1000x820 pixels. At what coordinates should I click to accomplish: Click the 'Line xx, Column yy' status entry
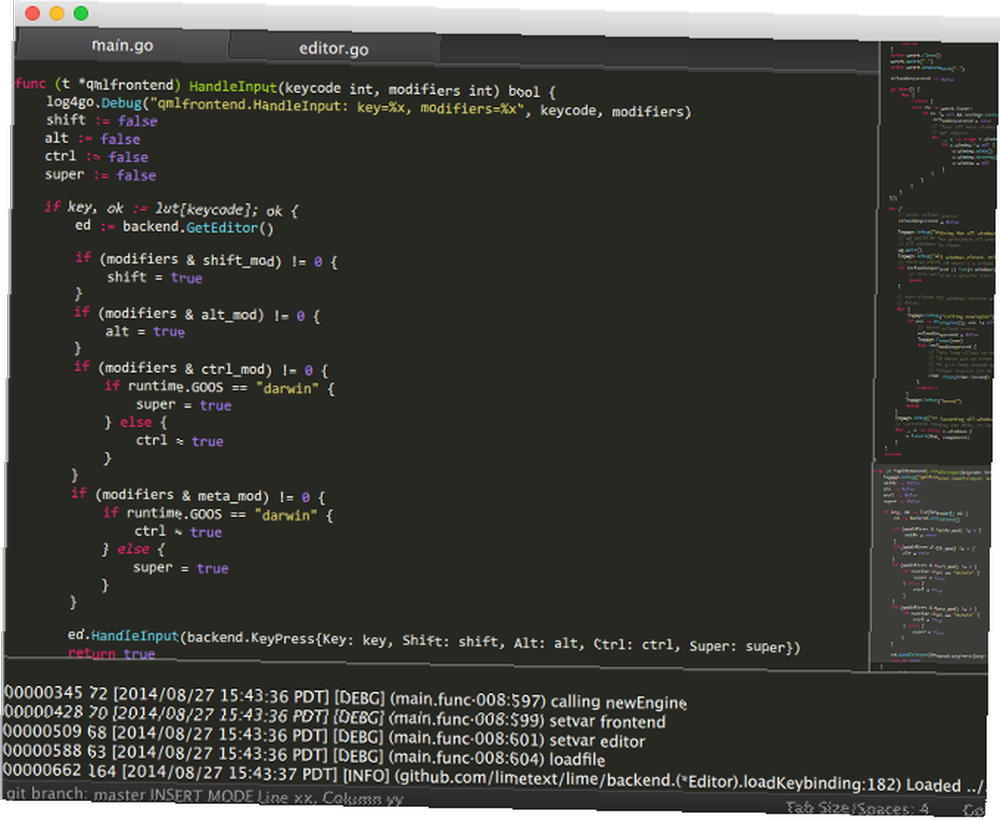(x=330, y=797)
